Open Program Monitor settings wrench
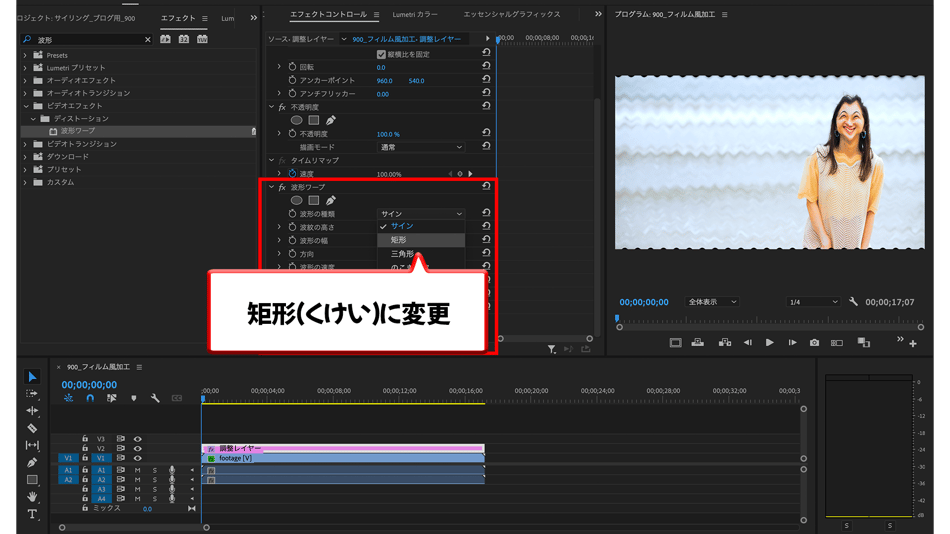Screen dimensions: 950x534 click(x=853, y=302)
